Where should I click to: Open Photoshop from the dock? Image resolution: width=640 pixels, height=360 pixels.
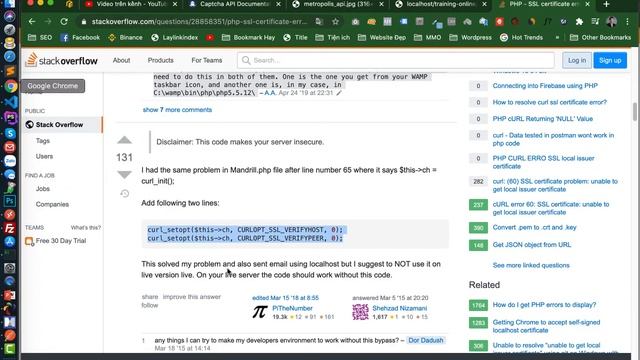pyautogui.click(x=10, y=201)
